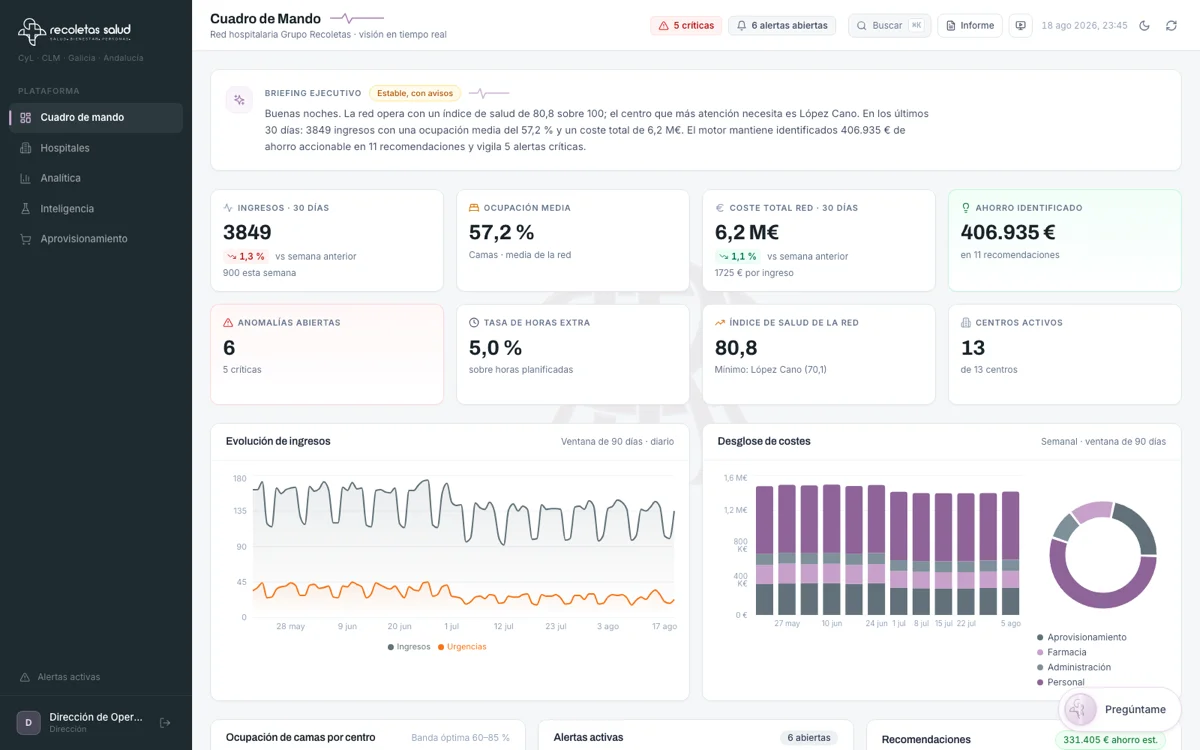This screenshot has height=750, width=1200.
Task: Click the Estable, con avisos badge
Action: pyautogui.click(x=415, y=93)
